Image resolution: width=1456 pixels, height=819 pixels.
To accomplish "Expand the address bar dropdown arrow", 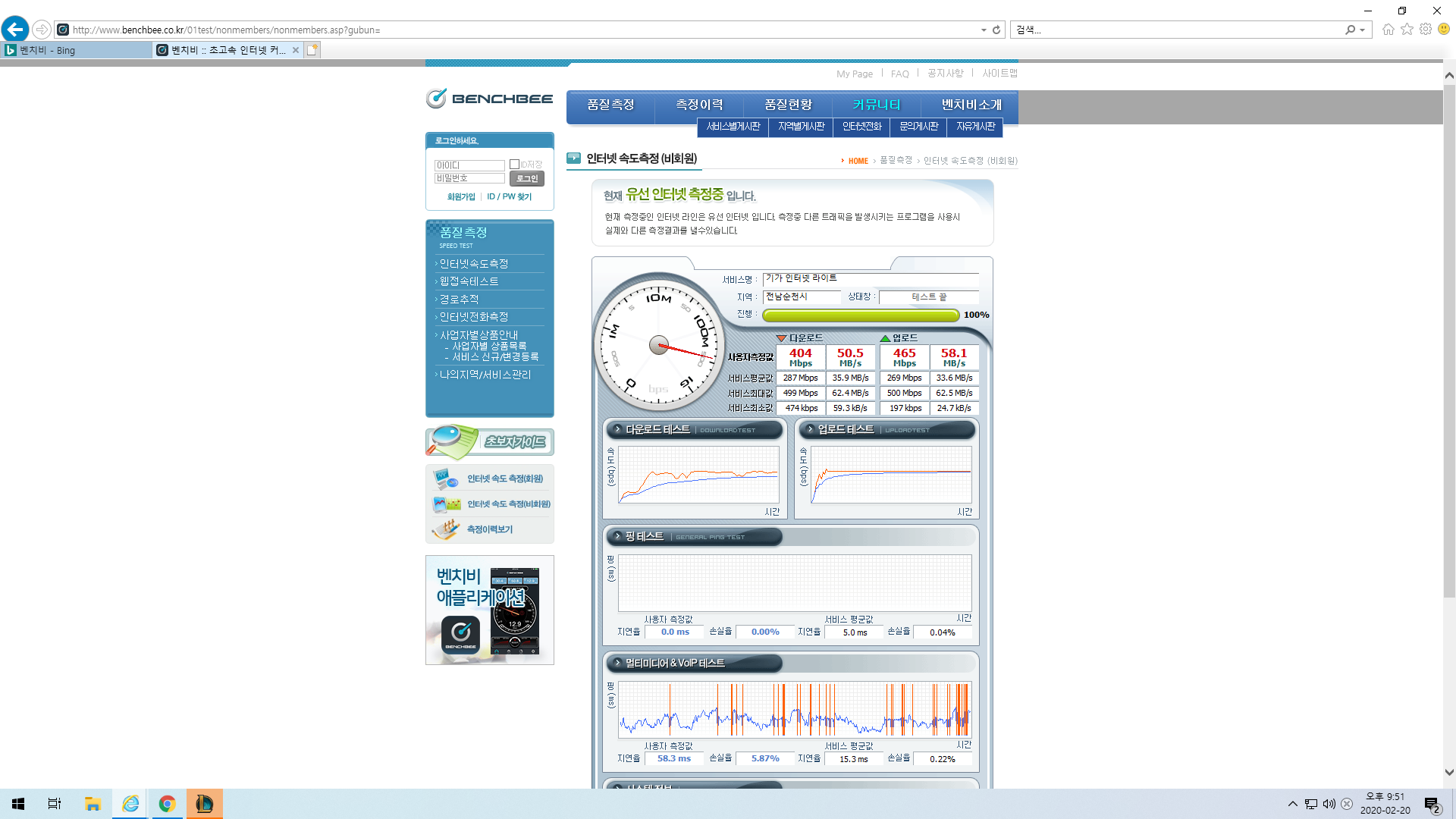I will pyautogui.click(x=984, y=30).
